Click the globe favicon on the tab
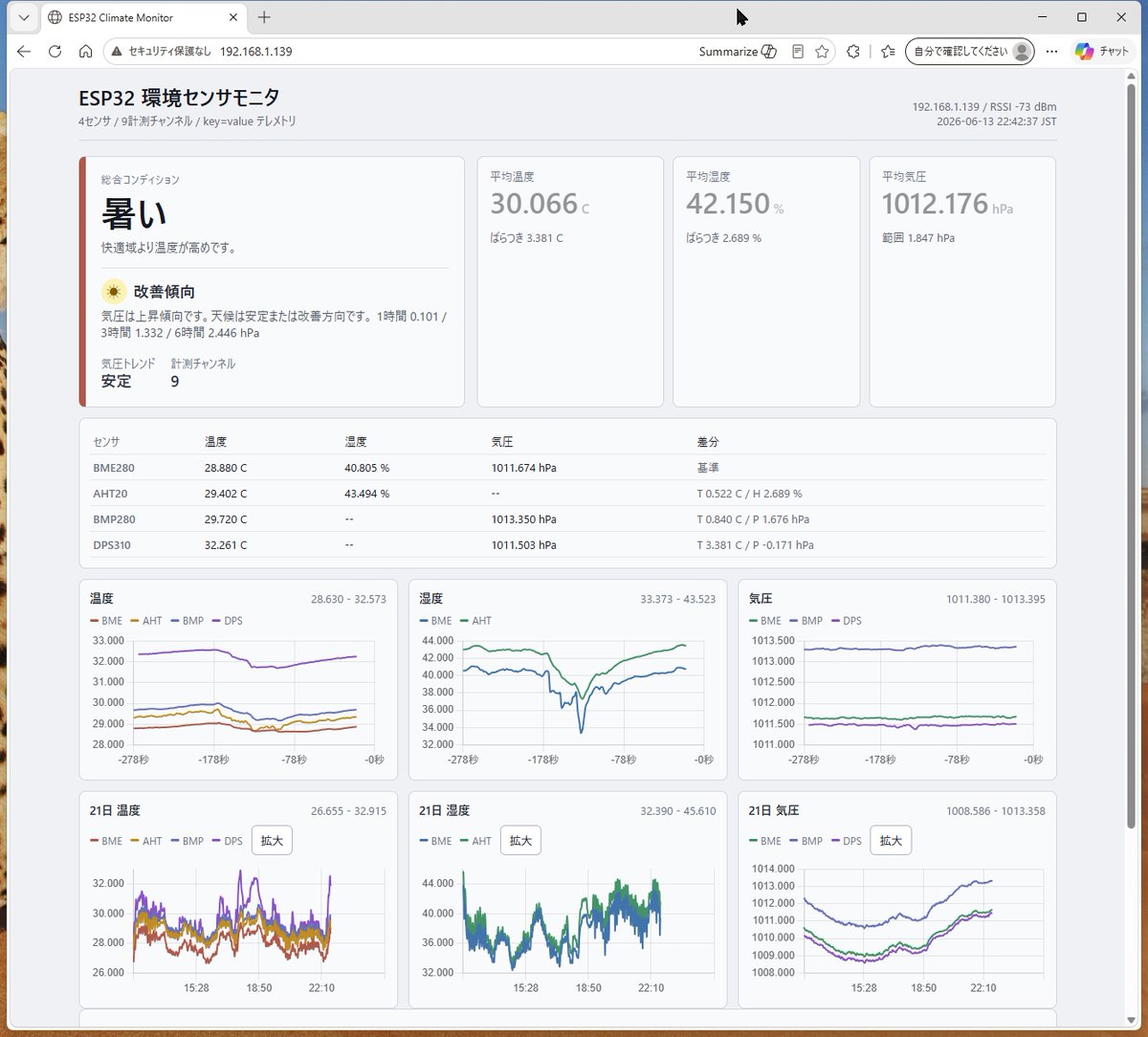The height and width of the screenshot is (1037, 1148). tap(55, 18)
